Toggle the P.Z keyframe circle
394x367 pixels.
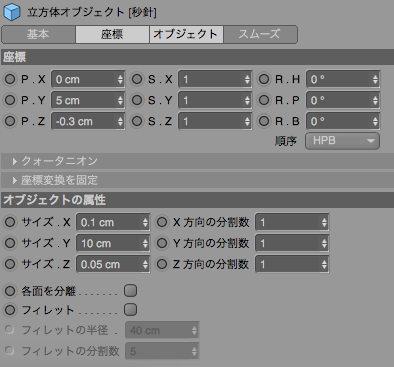[10, 121]
